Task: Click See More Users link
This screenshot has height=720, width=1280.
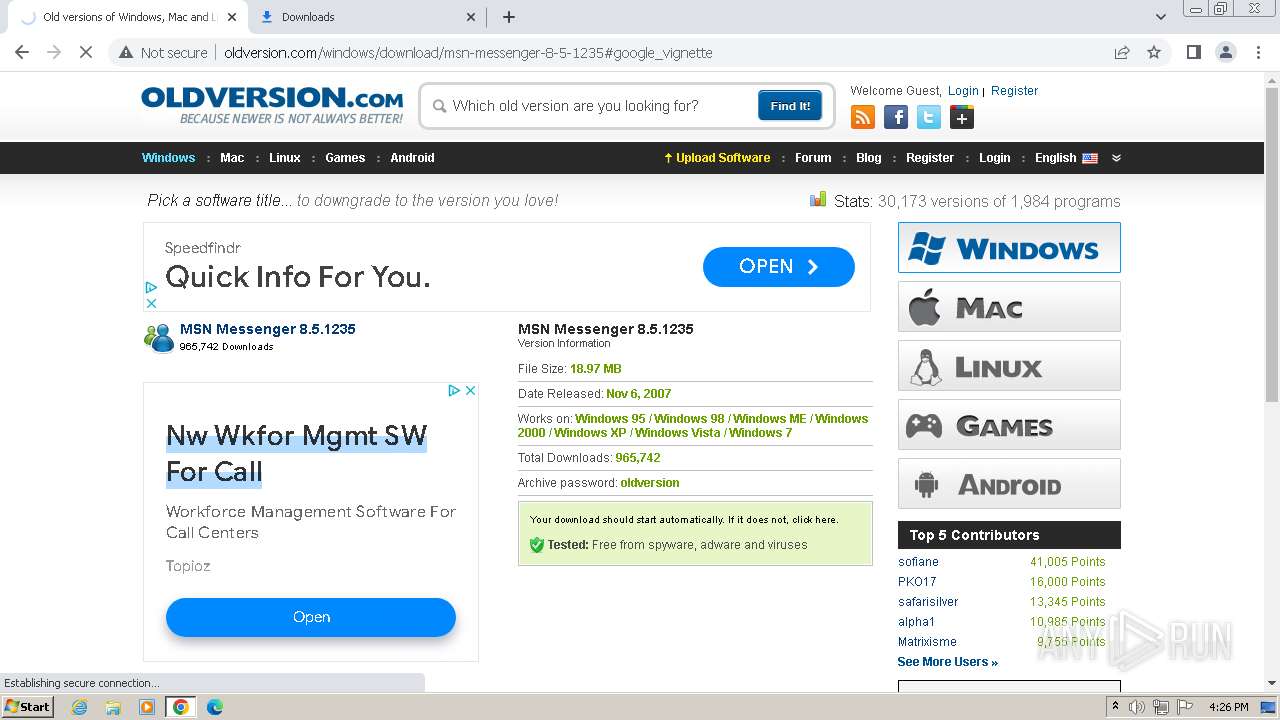Action: pyautogui.click(x=947, y=662)
